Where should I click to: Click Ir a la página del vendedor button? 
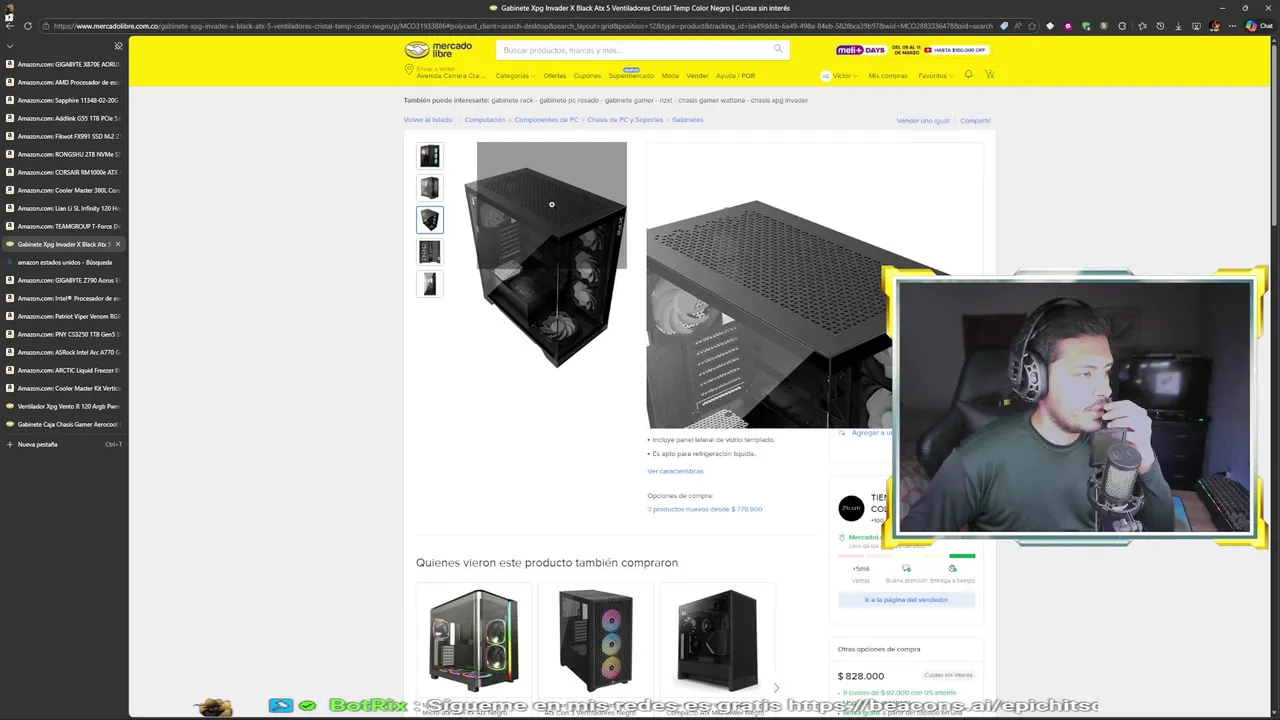[906, 600]
